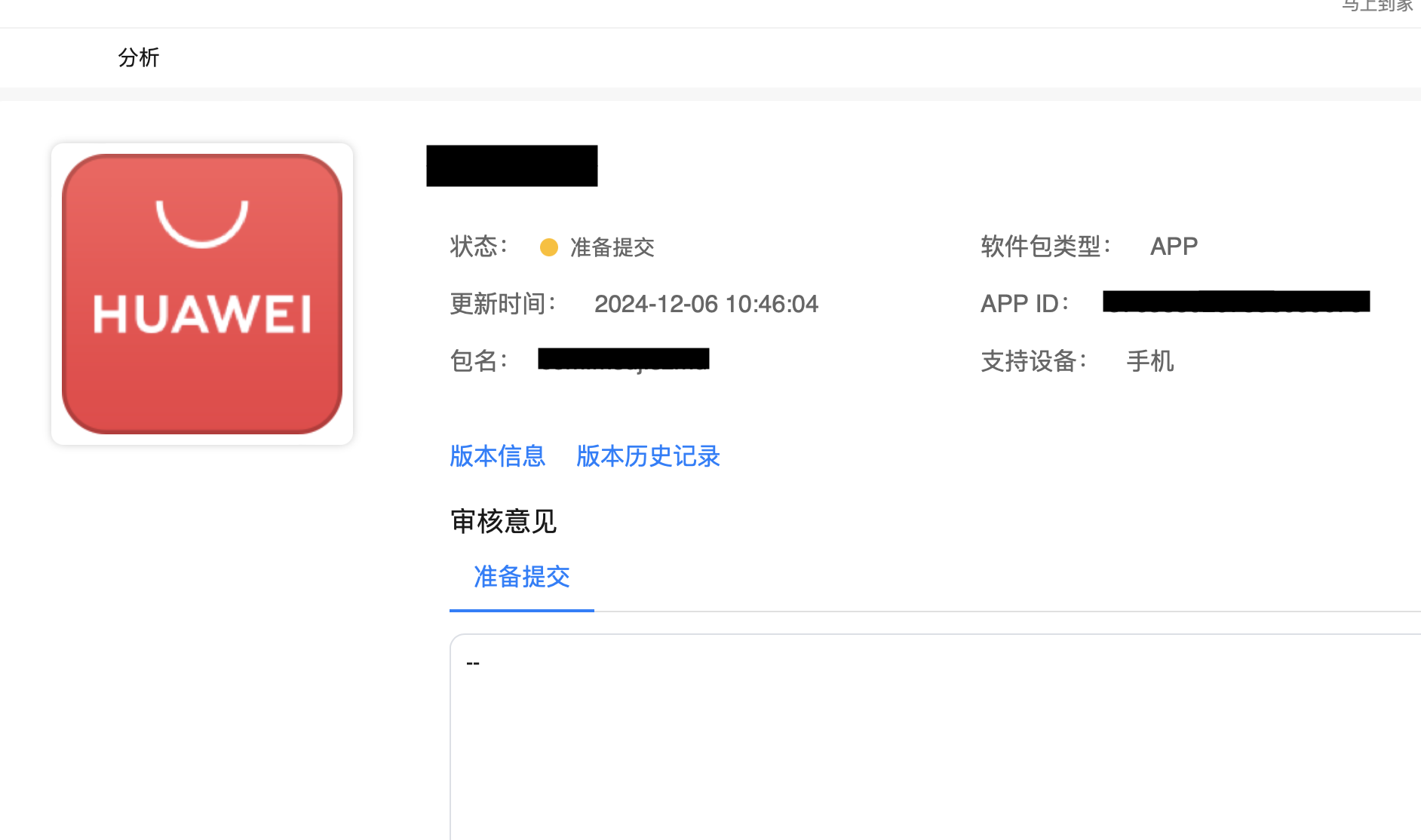The image size is (1421, 840).
Task: Select the 准备提交 tab under 审核意见
Action: tap(522, 577)
